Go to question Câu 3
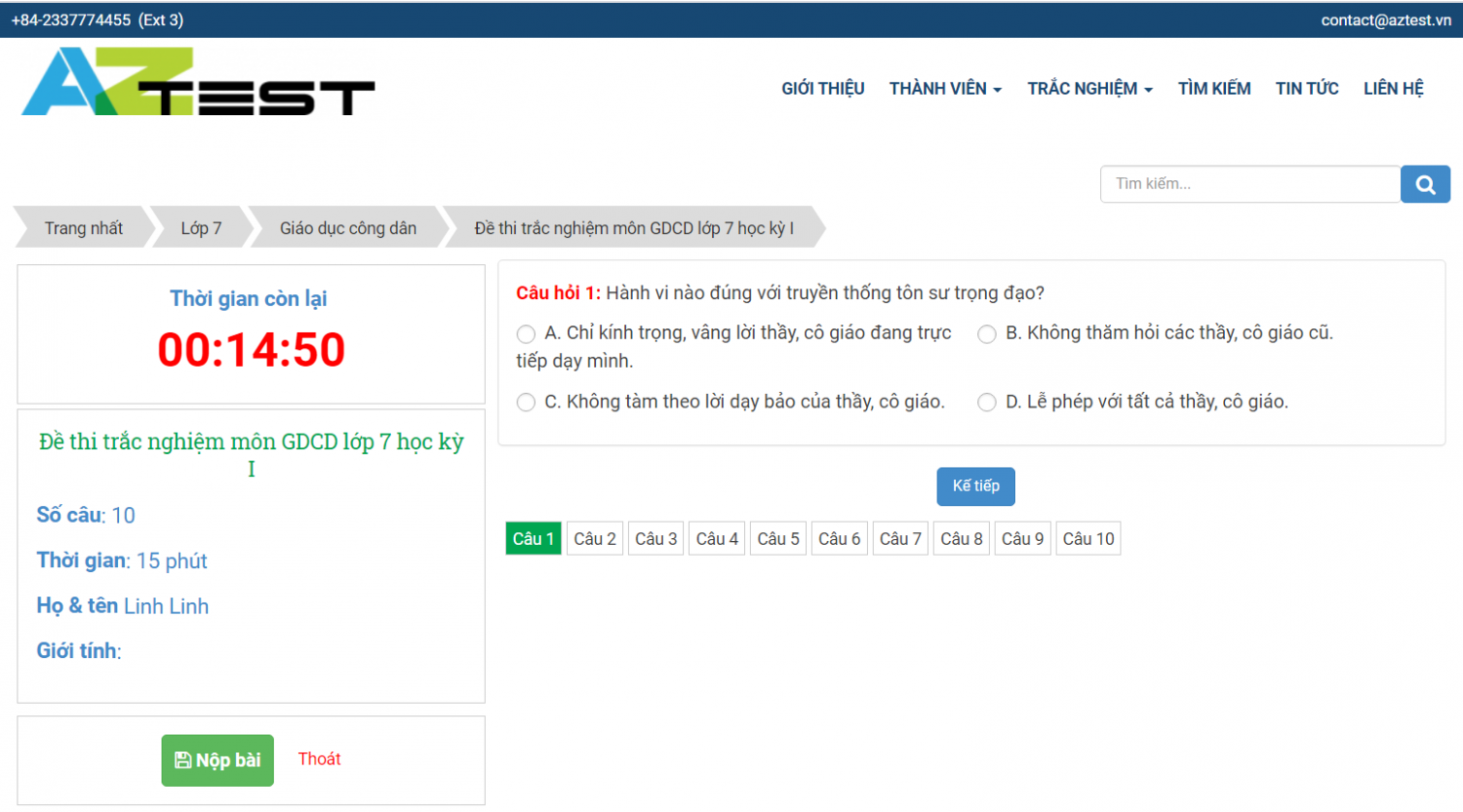1463x812 pixels. coord(655,539)
